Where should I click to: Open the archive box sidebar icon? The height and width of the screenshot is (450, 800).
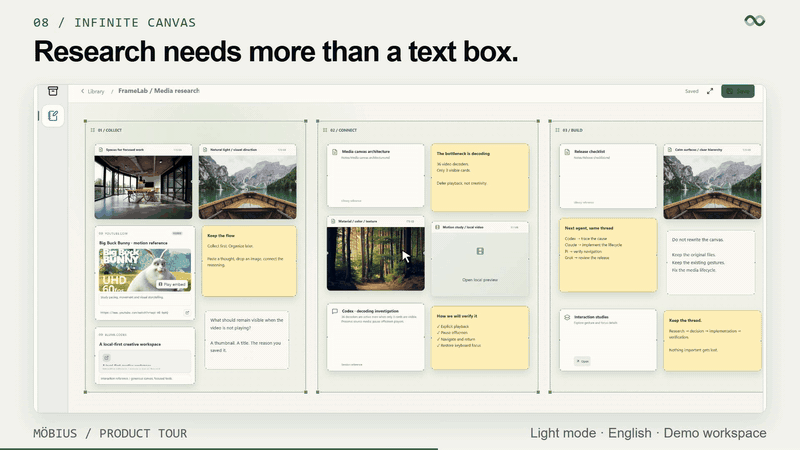click(53, 91)
